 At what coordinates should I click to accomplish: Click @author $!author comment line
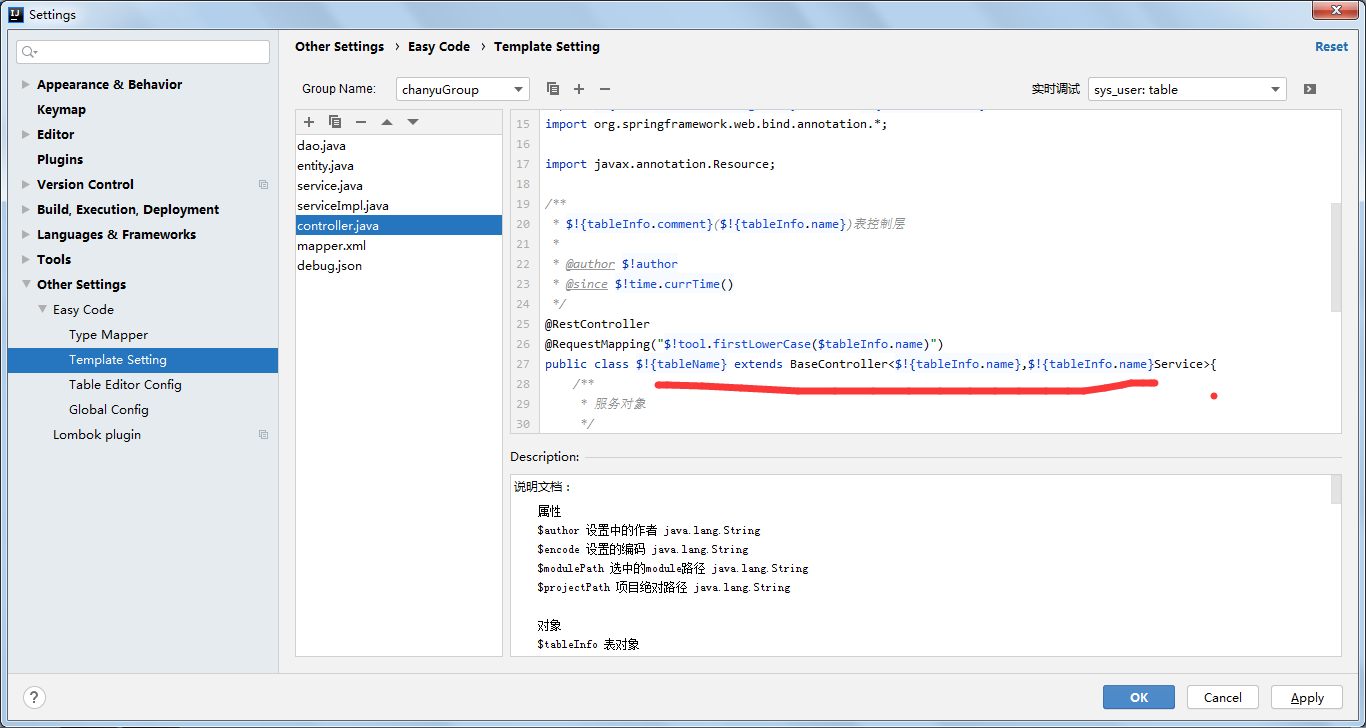614,264
